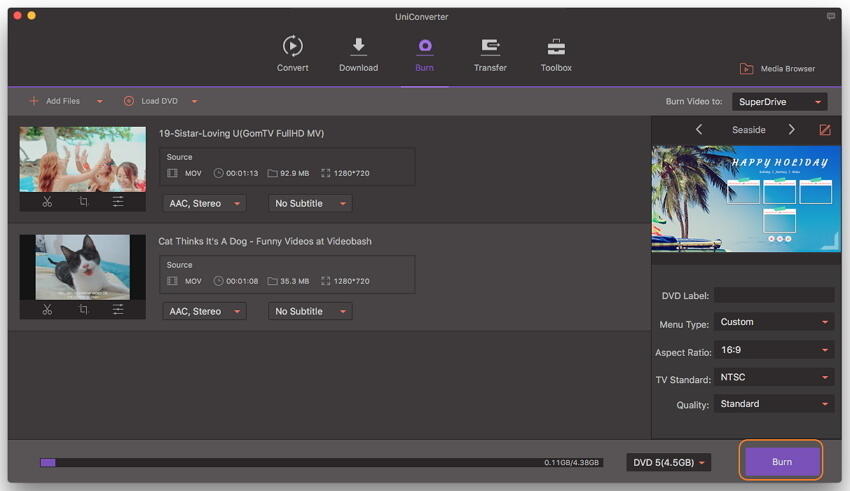Image resolution: width=850 pixels, height=491 pixels.
Task: Click the Load DVD button
Action: click(151, 101)
